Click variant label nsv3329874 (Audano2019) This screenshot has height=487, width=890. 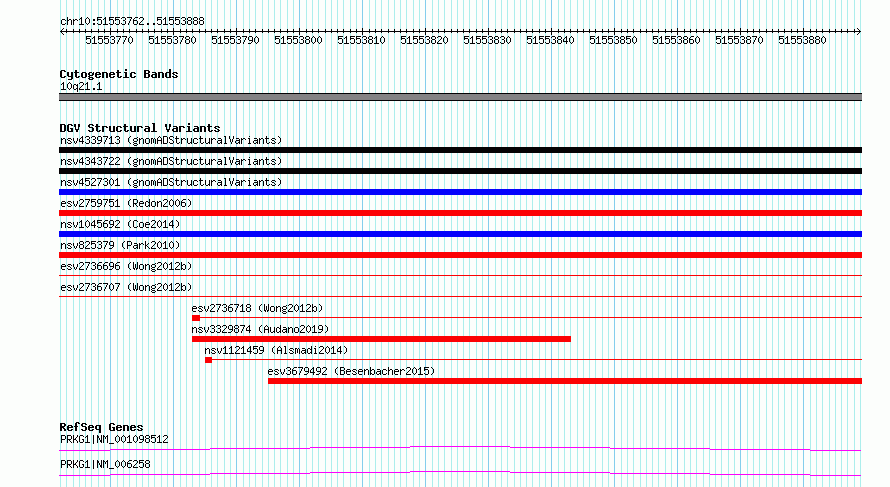click(x=260, y=329)
